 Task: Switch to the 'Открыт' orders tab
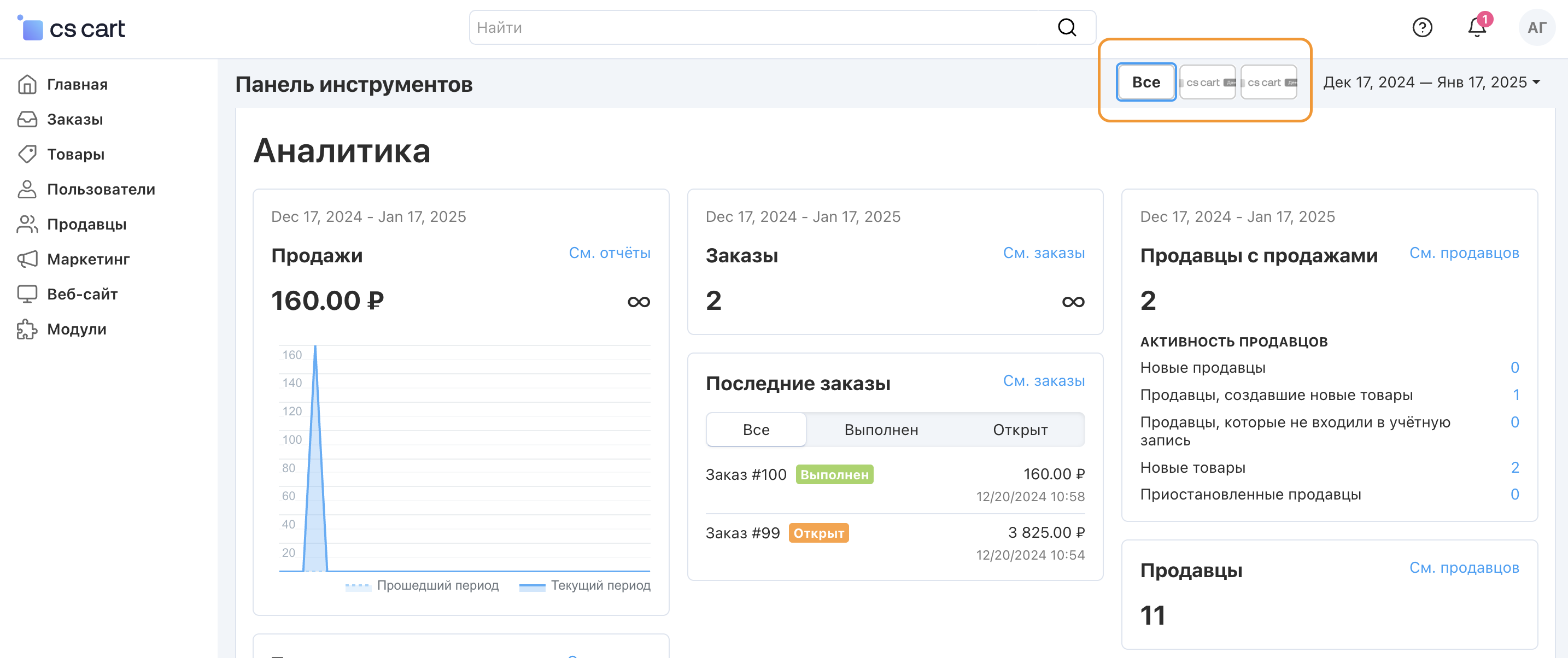[x=1020, y=430]
